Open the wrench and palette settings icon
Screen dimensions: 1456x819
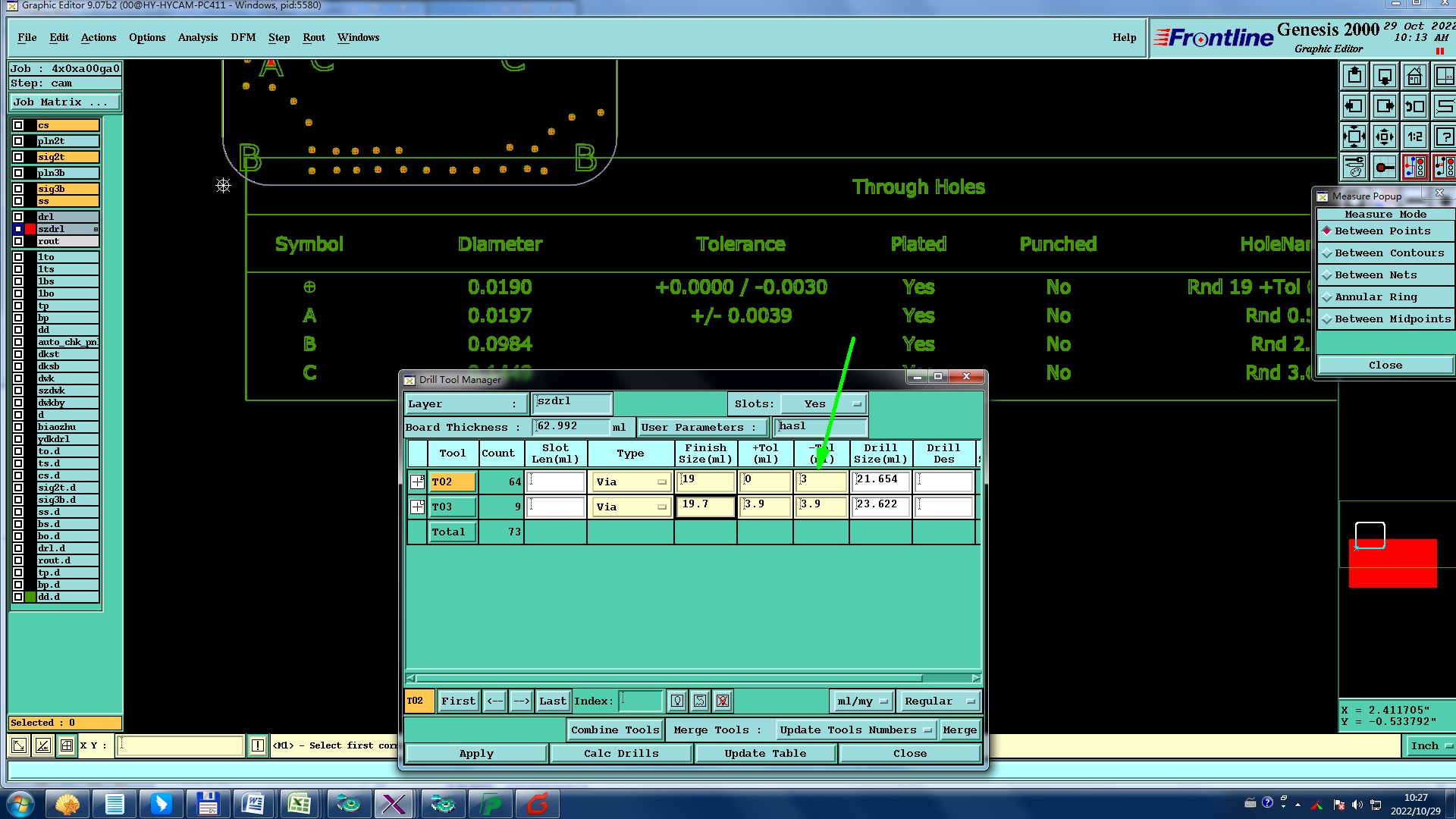pos(1354,167)
